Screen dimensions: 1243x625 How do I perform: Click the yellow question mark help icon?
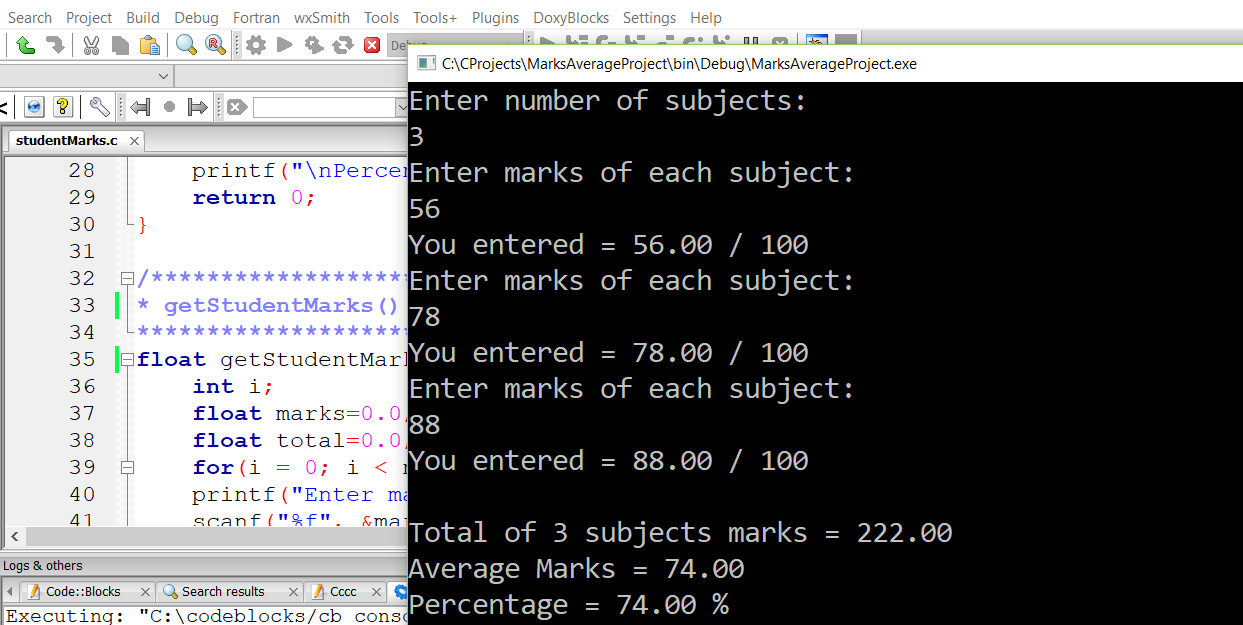point(62,107)
